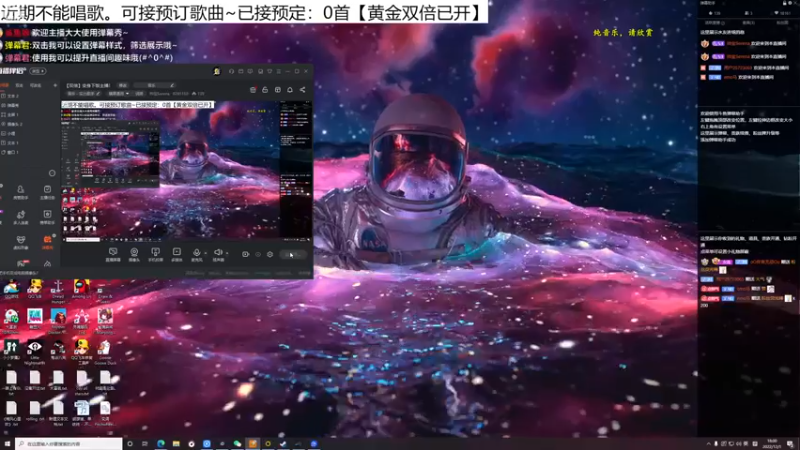This screenshot has width=800, height=450.
Task: Select the rolling.txt file on the desktop
Action: pyautogui.click(x=34, y=411)
